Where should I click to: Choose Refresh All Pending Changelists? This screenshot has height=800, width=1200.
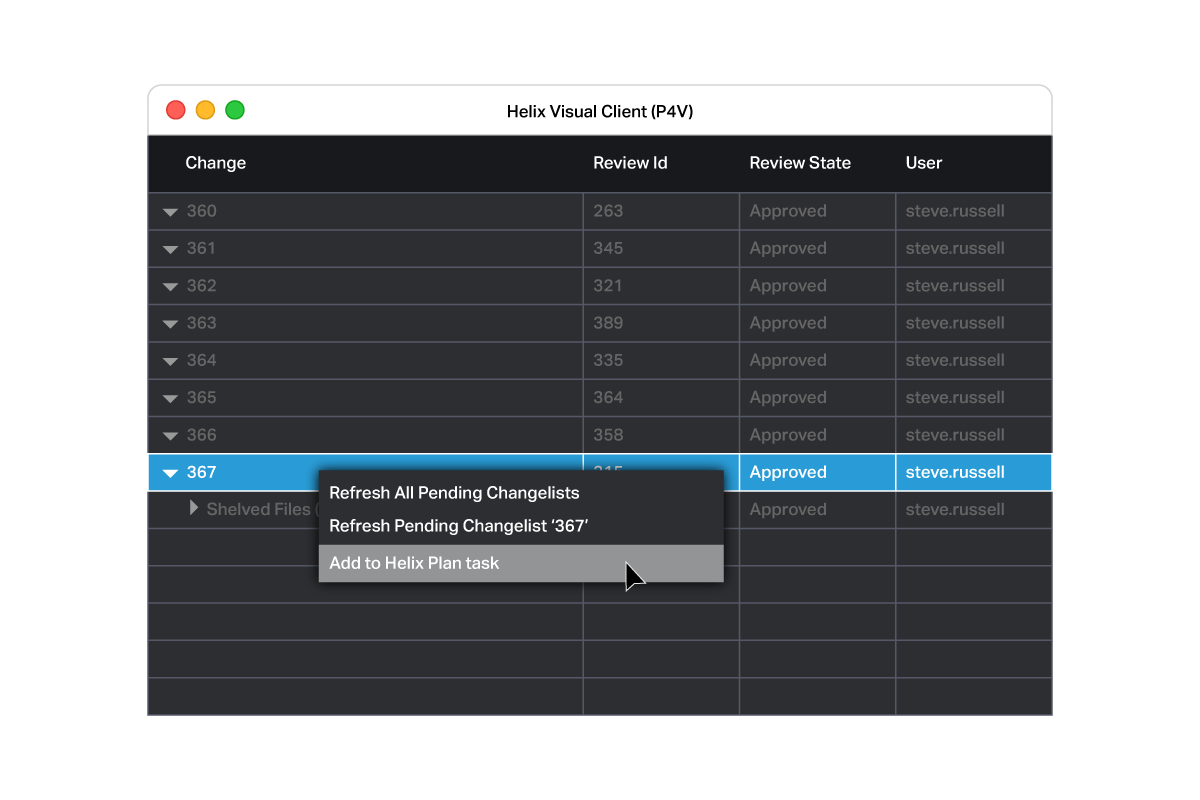(521, 492)
